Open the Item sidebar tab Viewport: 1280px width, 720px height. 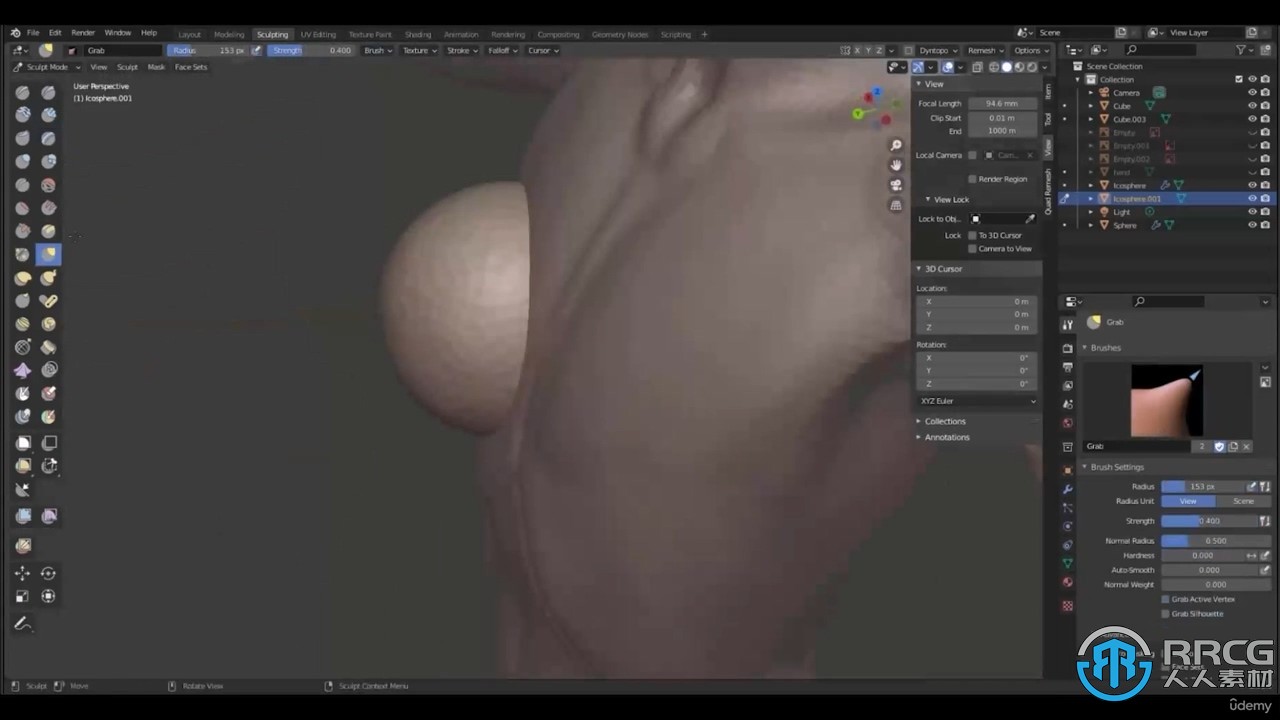[x=1048, y=91]
